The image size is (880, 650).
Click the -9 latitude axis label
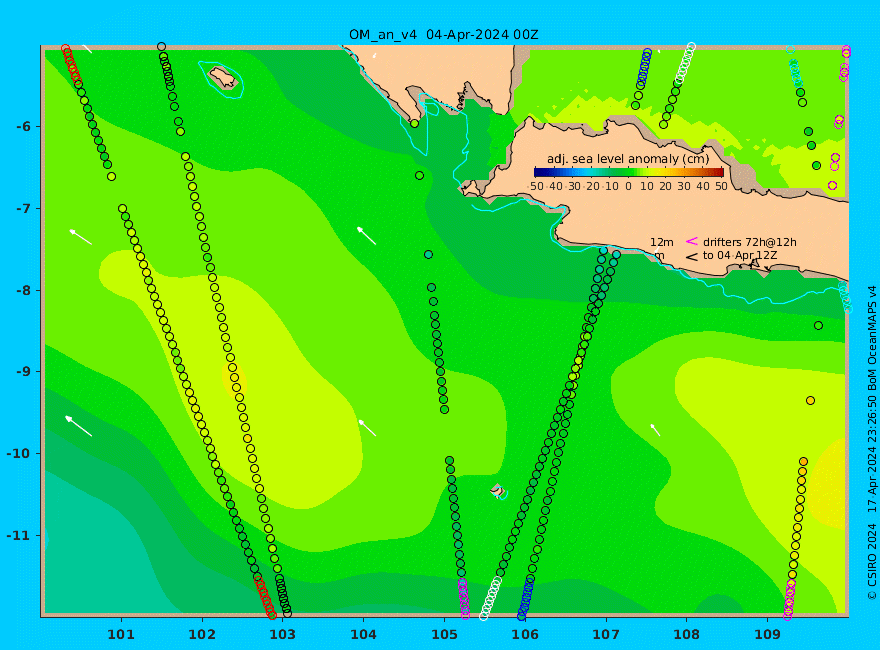[x=24, y=372]
